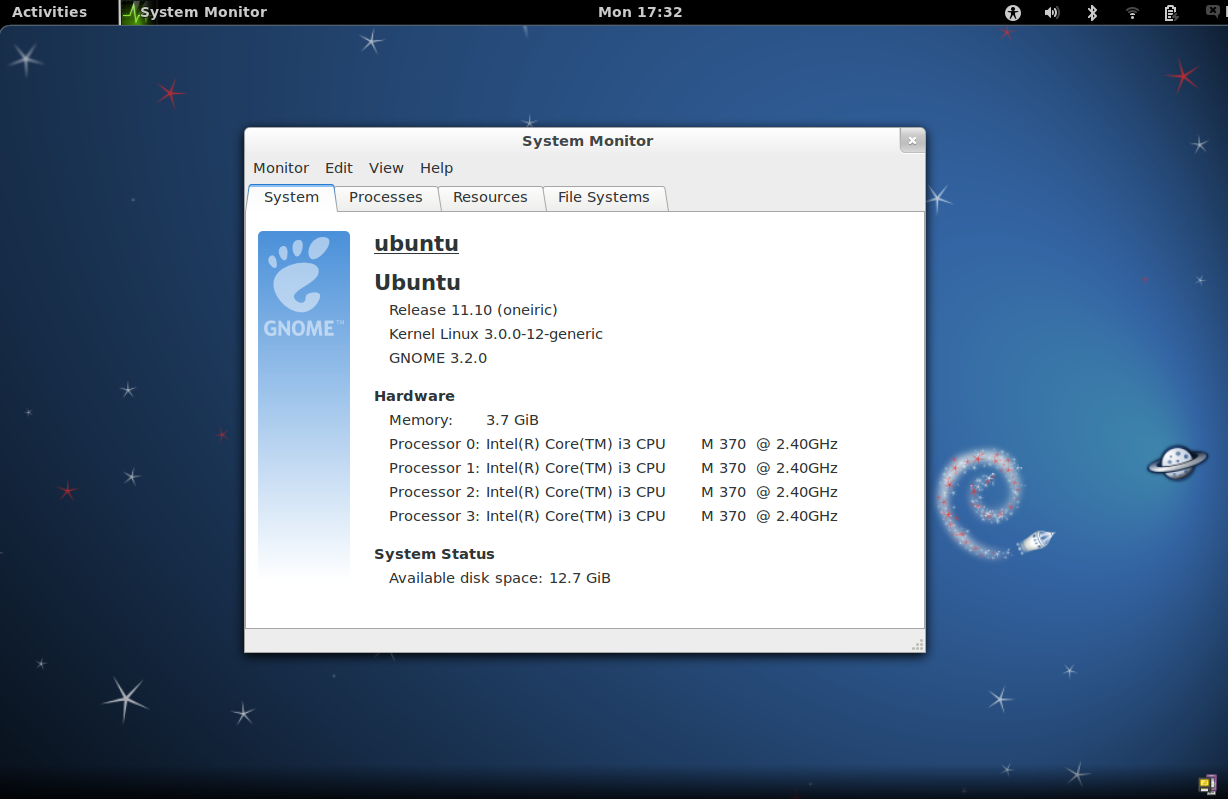Screen dimensions: 1228x799
Task: Click the Processor 3 line
Action: pos(613,516)
